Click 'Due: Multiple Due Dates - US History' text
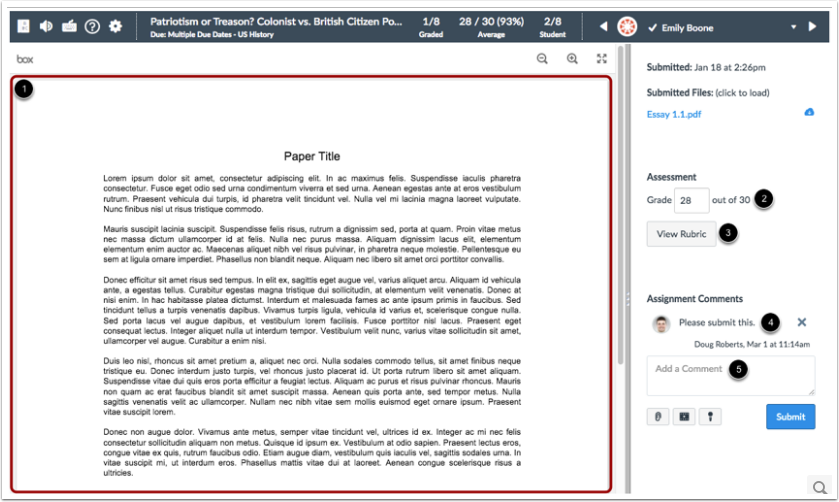Viewport: 839px width, 502px height. (x=212, y=35)
